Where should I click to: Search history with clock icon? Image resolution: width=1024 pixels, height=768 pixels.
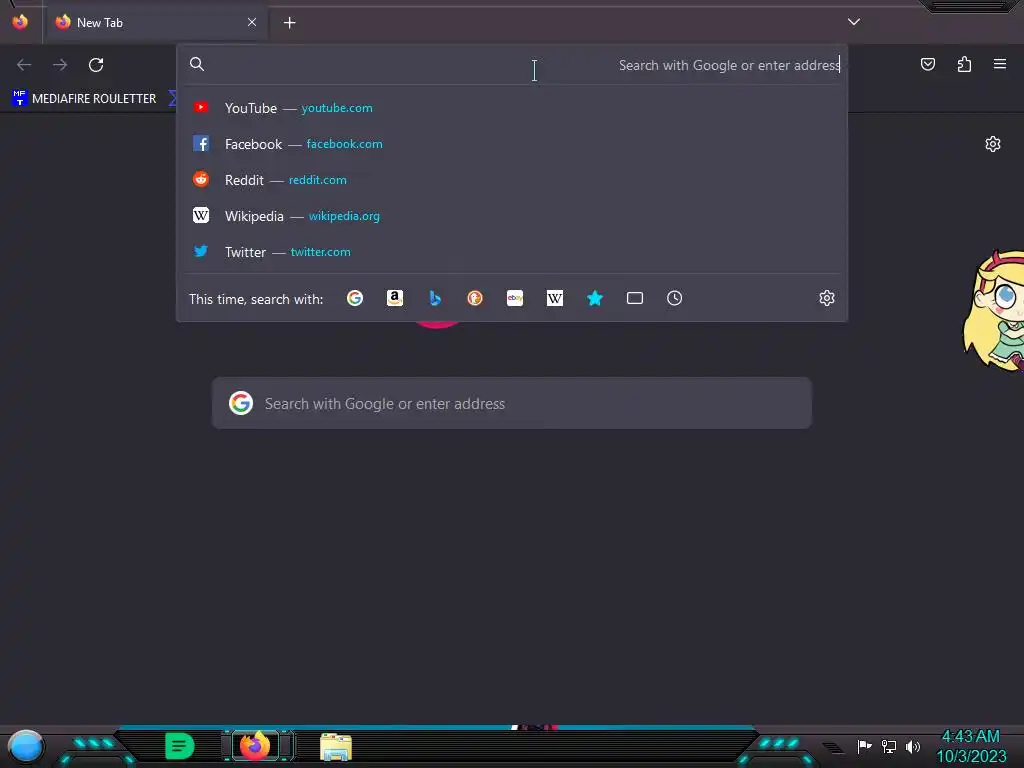click(x=675, y=298)
